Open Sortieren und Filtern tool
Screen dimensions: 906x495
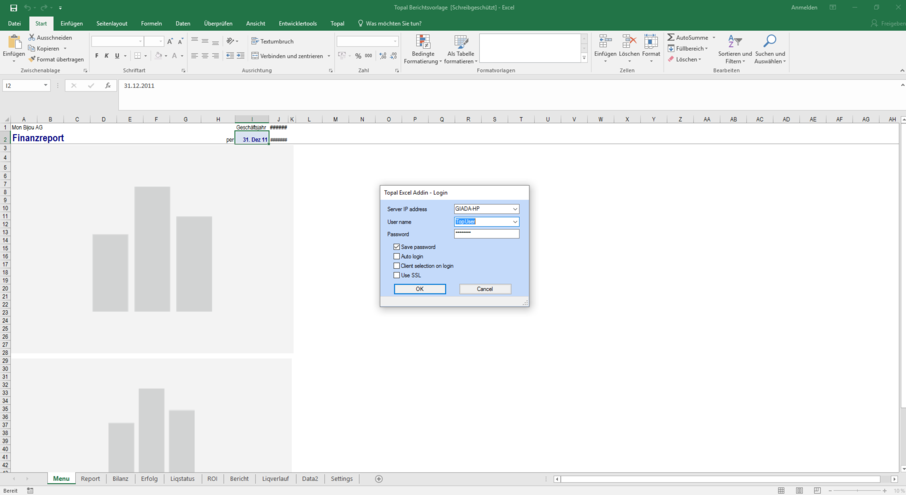click(x=734, y=42)
